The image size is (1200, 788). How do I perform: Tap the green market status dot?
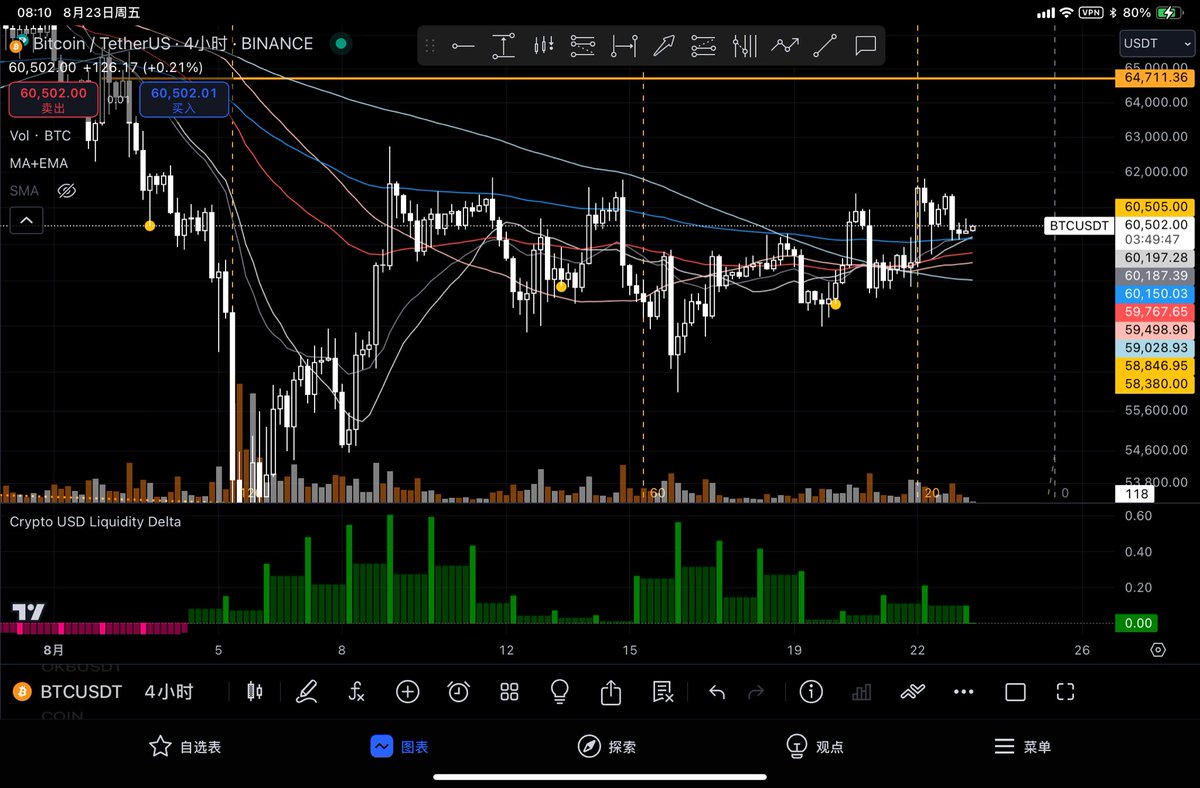341,44
